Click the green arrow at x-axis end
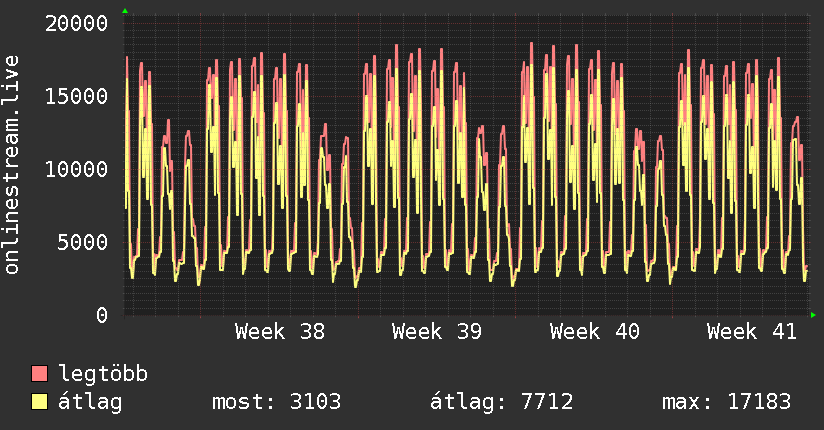Screen dimensions: 824x430 click(813, 315)
